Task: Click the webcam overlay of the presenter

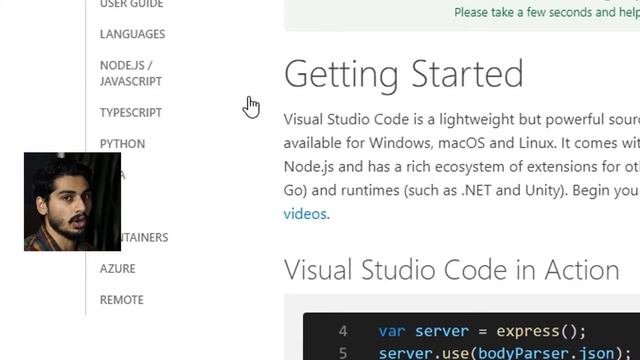Action: (72, 202)
